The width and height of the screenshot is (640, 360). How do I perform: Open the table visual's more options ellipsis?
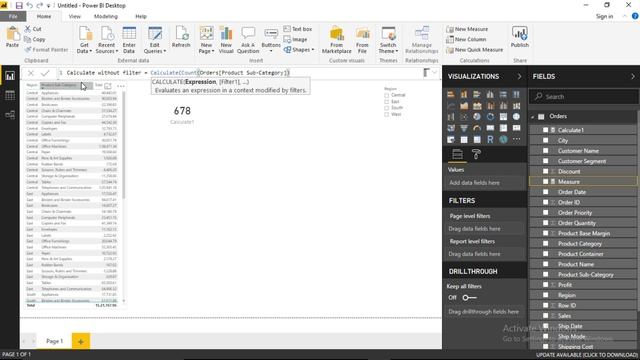click(x=121, y=86)
